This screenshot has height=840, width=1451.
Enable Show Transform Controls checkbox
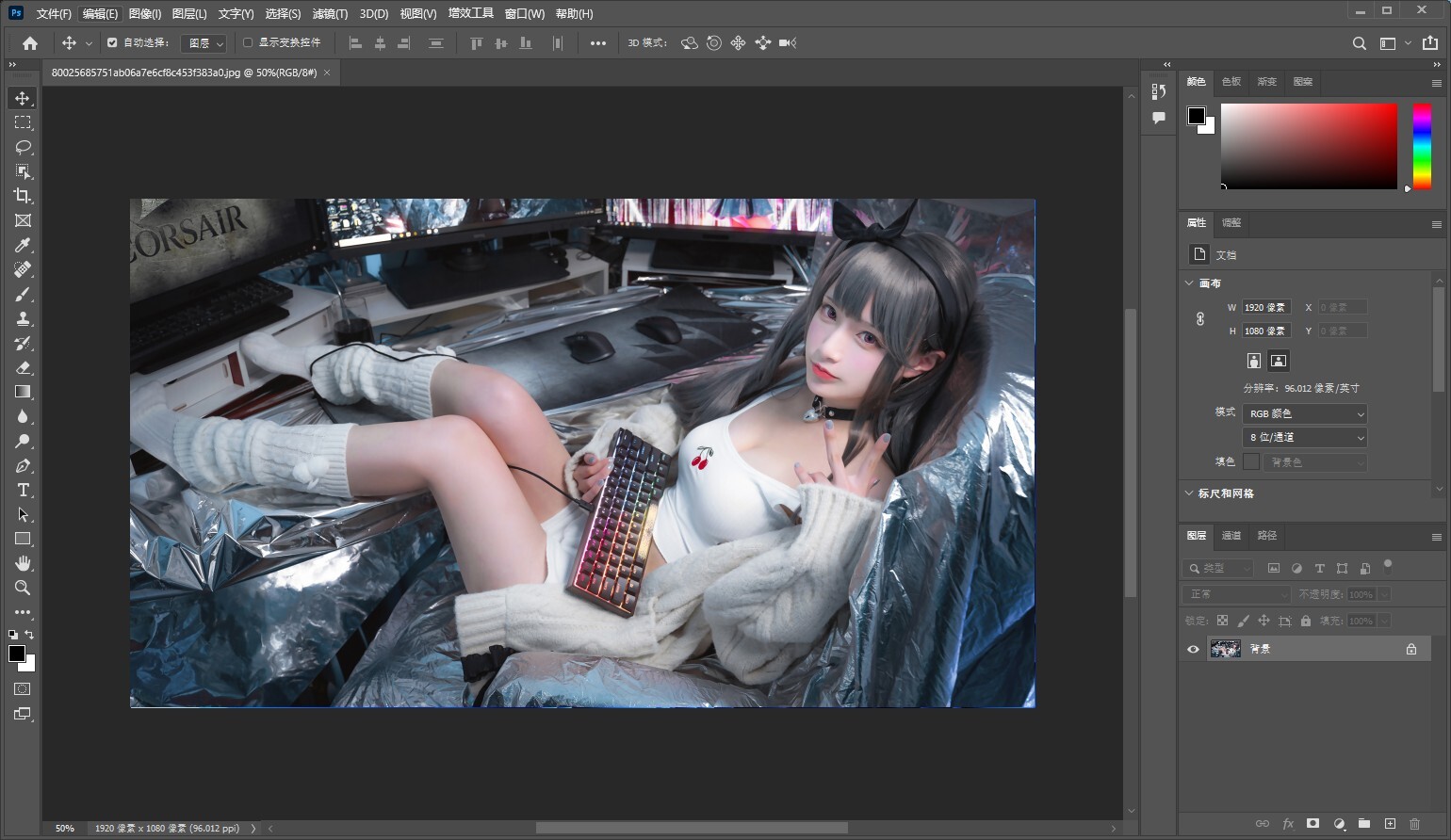pos(248,42)
